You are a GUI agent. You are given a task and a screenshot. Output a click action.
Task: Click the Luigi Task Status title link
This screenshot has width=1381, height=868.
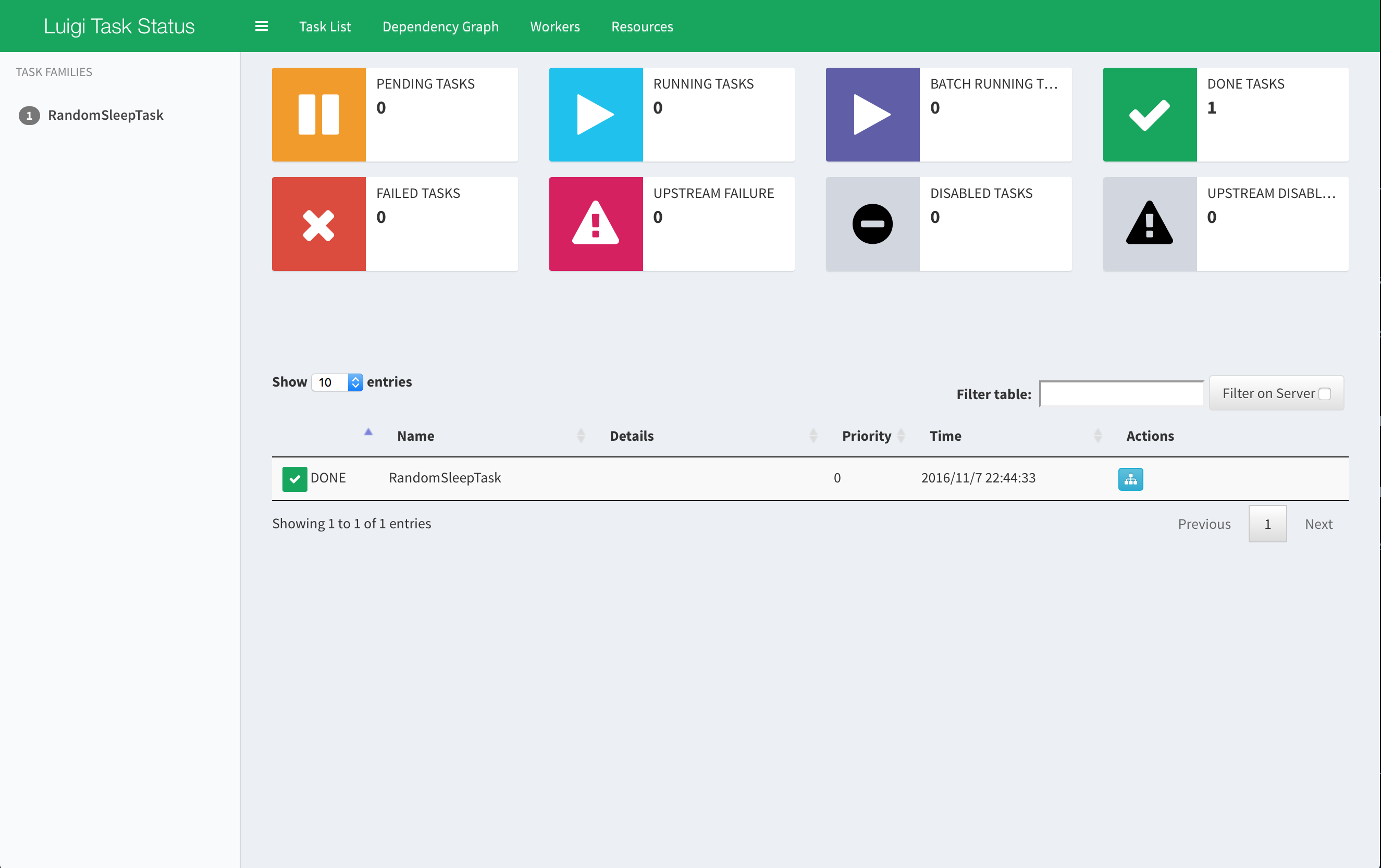(x=119, y=27)
